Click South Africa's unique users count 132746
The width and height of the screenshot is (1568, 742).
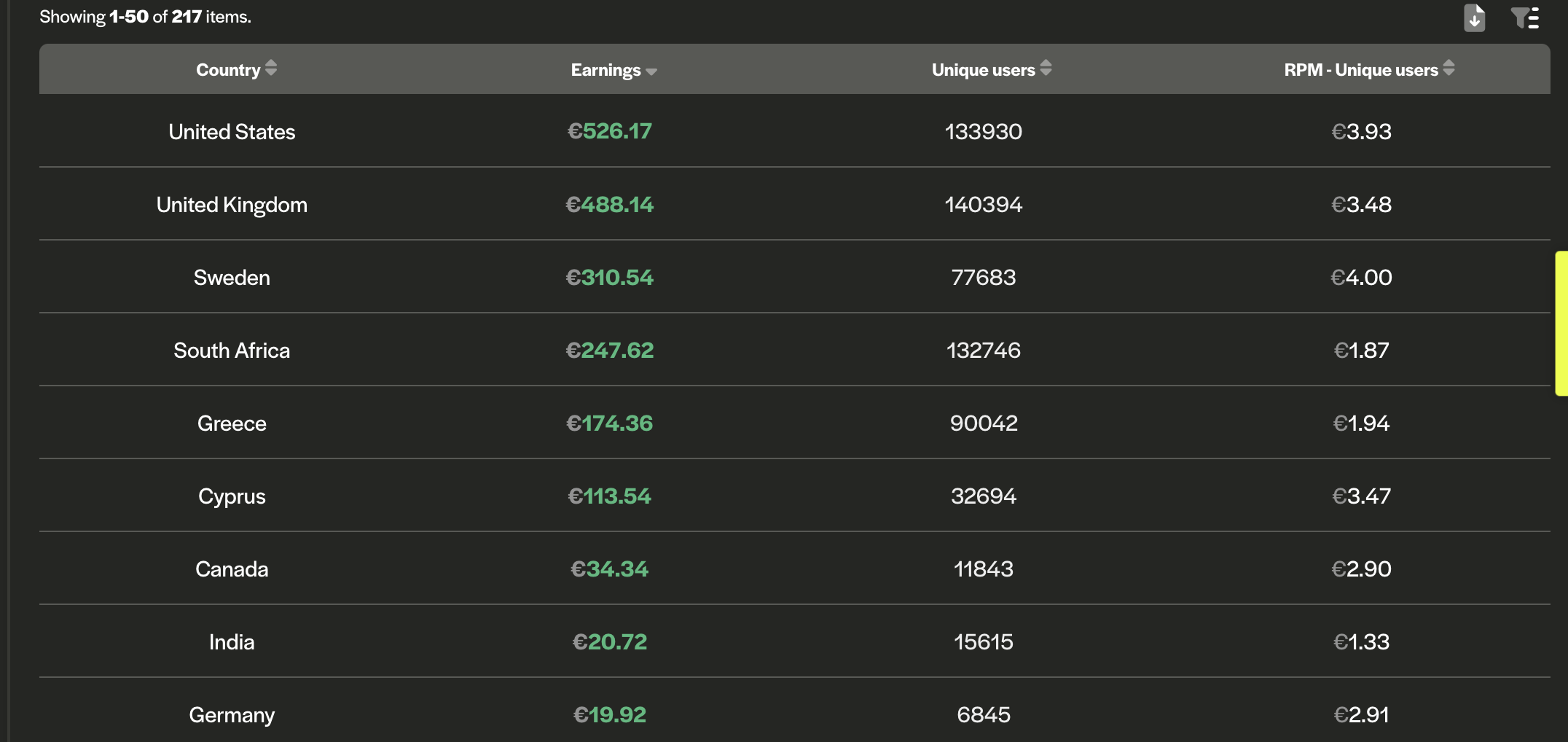click(983, 351)
